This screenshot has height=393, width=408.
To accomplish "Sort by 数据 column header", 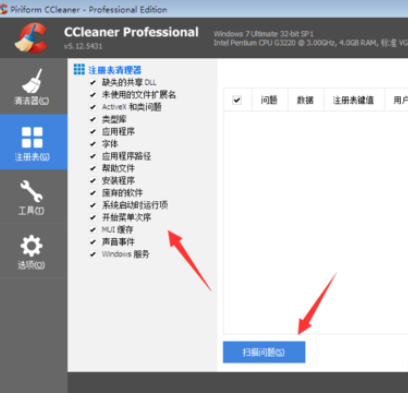I will 305,100.
